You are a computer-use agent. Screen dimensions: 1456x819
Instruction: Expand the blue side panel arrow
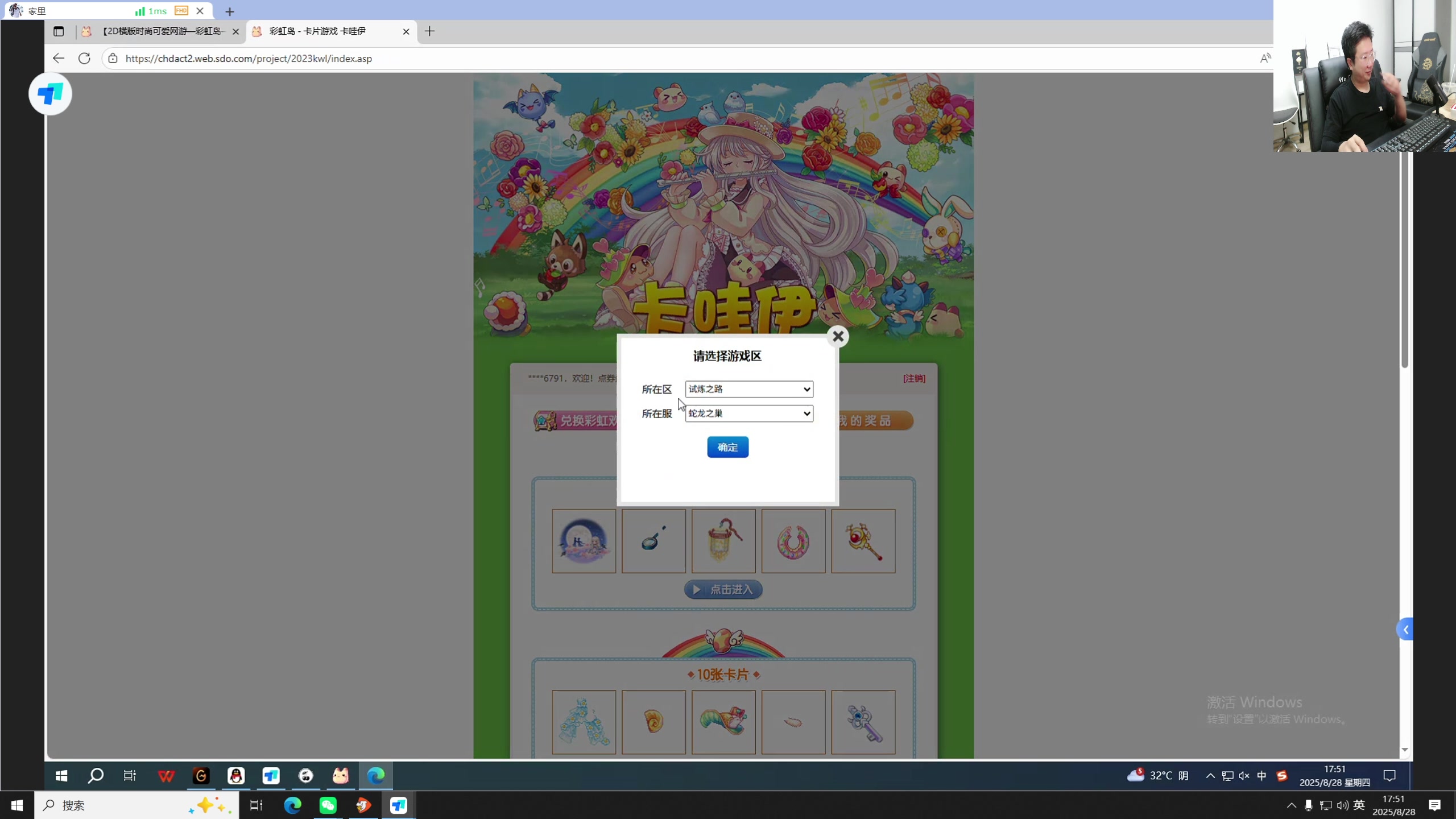pos(1405,630)
